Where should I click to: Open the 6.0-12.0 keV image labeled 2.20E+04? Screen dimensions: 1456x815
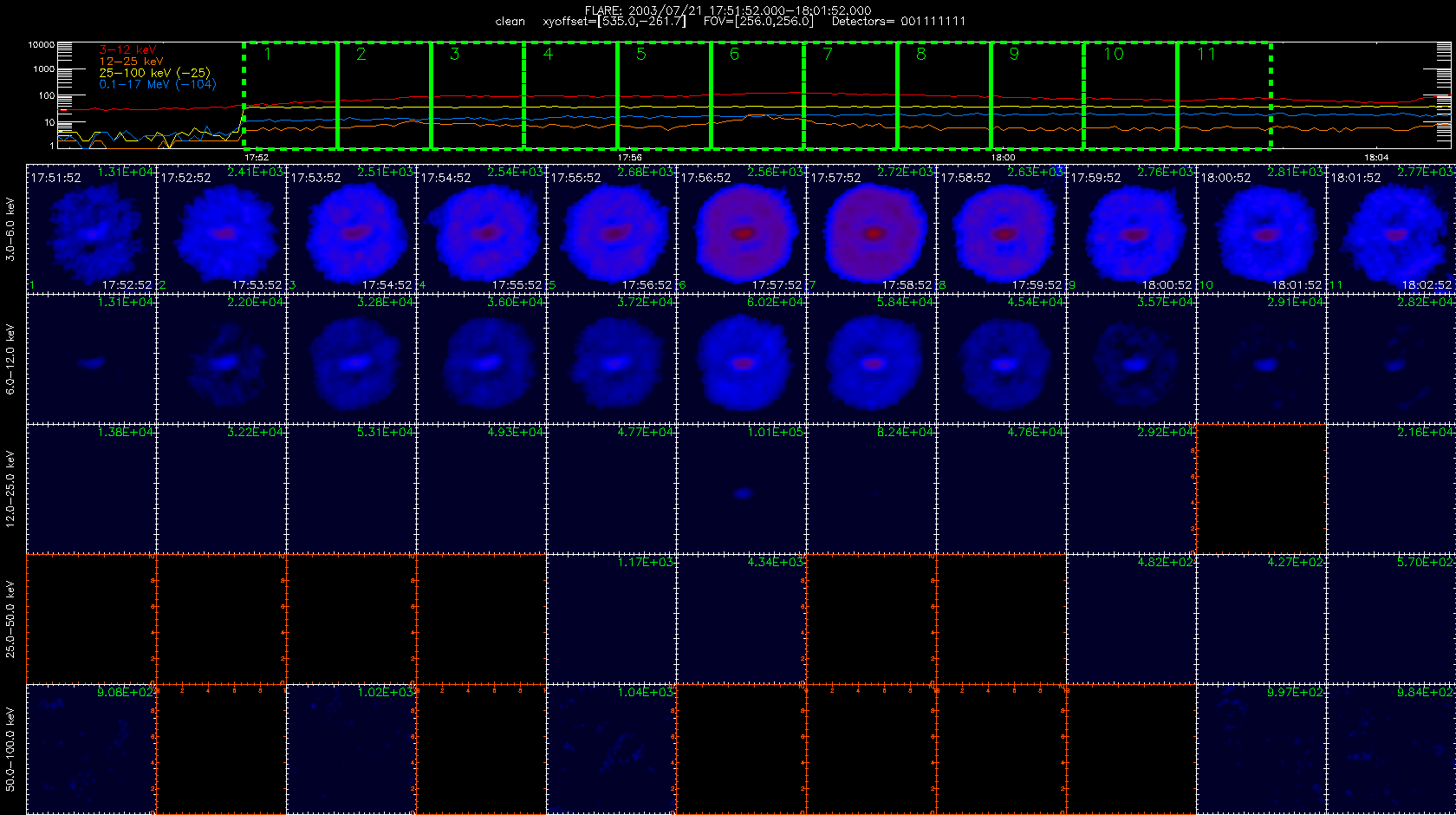221,359
